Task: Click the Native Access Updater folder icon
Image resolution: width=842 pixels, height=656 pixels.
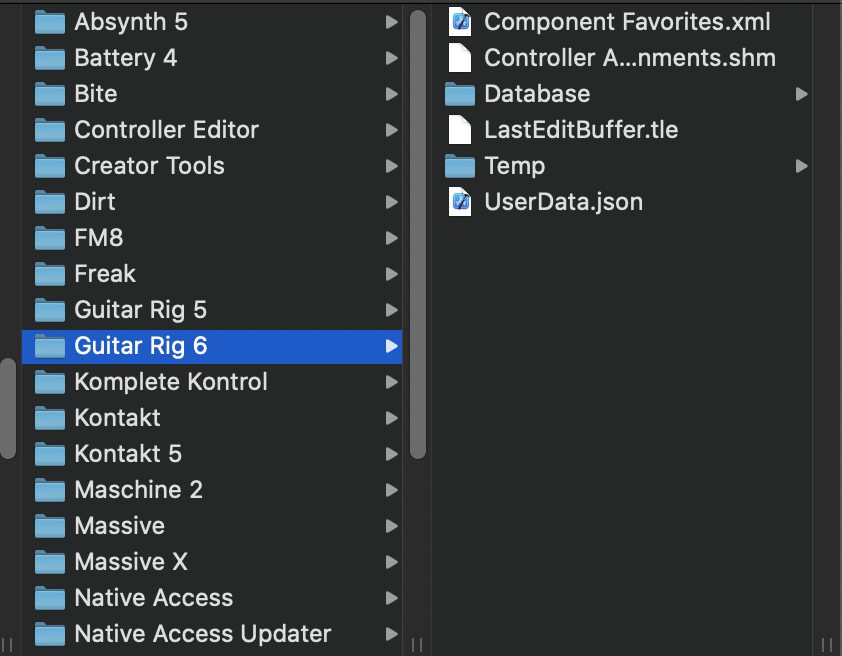Action: (50, 634)
